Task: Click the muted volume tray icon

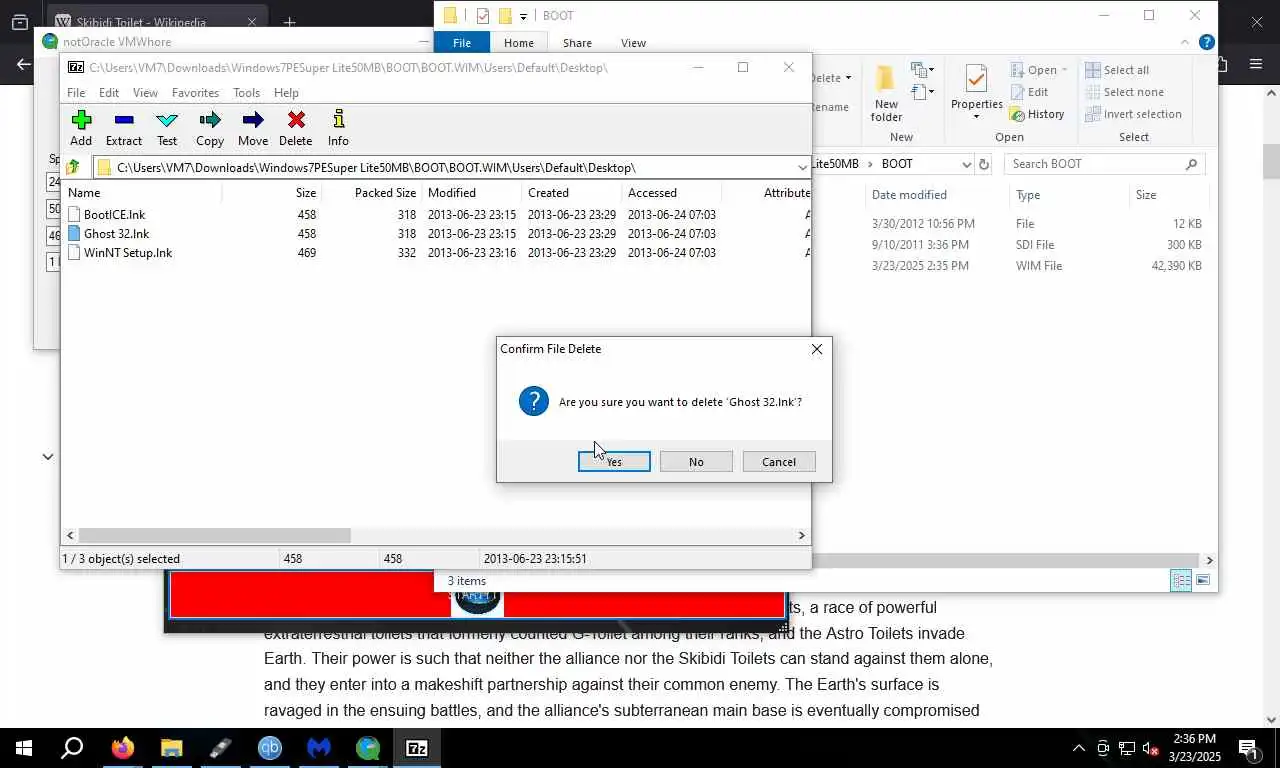Action: [x=1150, y=748]
